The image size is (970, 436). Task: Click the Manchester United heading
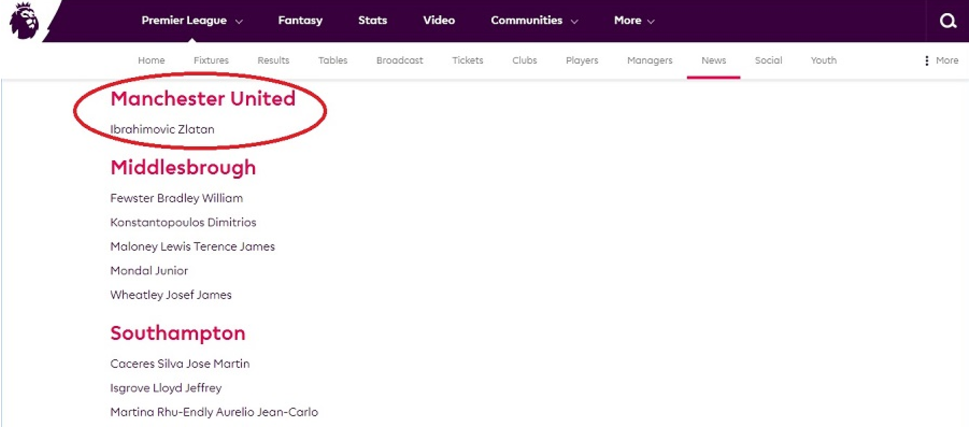click(203, 99)
